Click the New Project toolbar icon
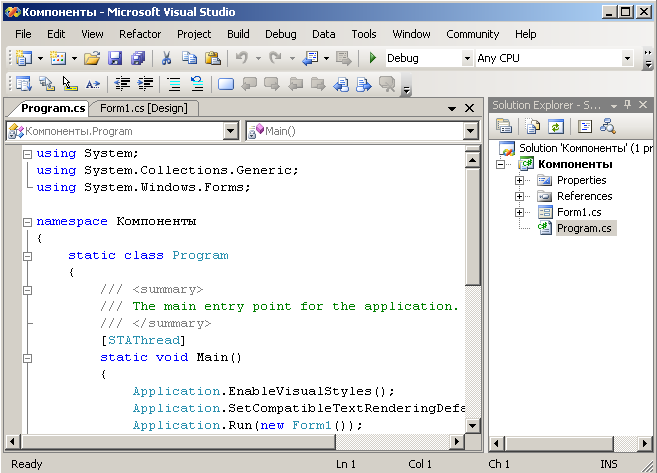The height and width of the screenshot is (473, 657). pos(24,58)
